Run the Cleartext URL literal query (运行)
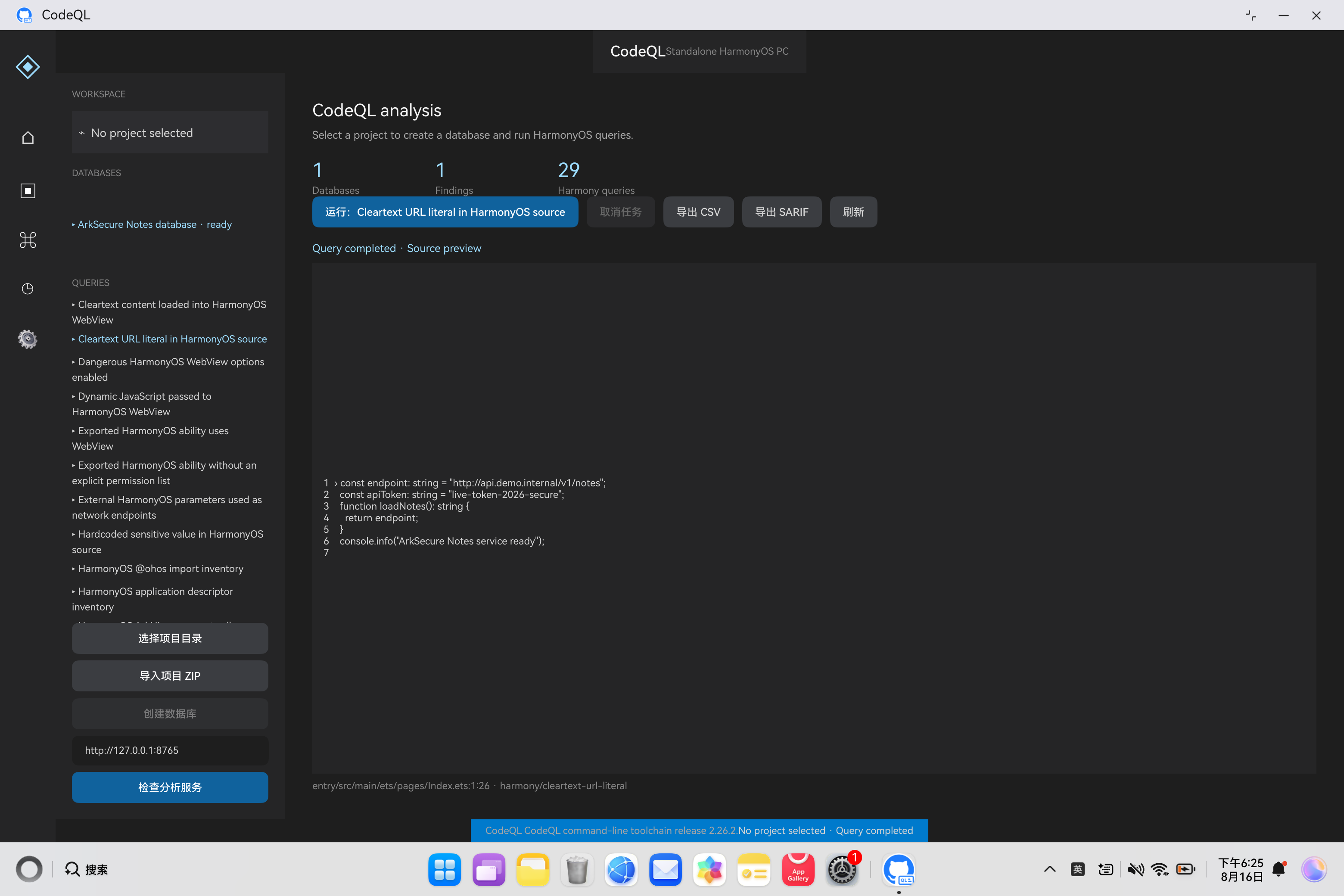 click(x=445, y=212)
